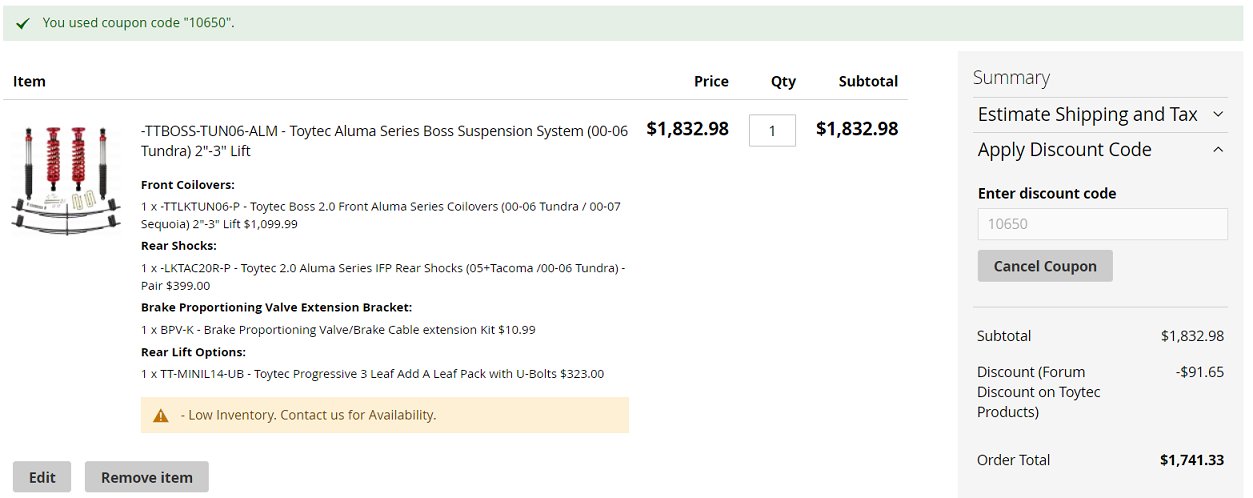Click the Order Total amount $1,741.33
The image size is (1253, 498).
point(1192,460)
